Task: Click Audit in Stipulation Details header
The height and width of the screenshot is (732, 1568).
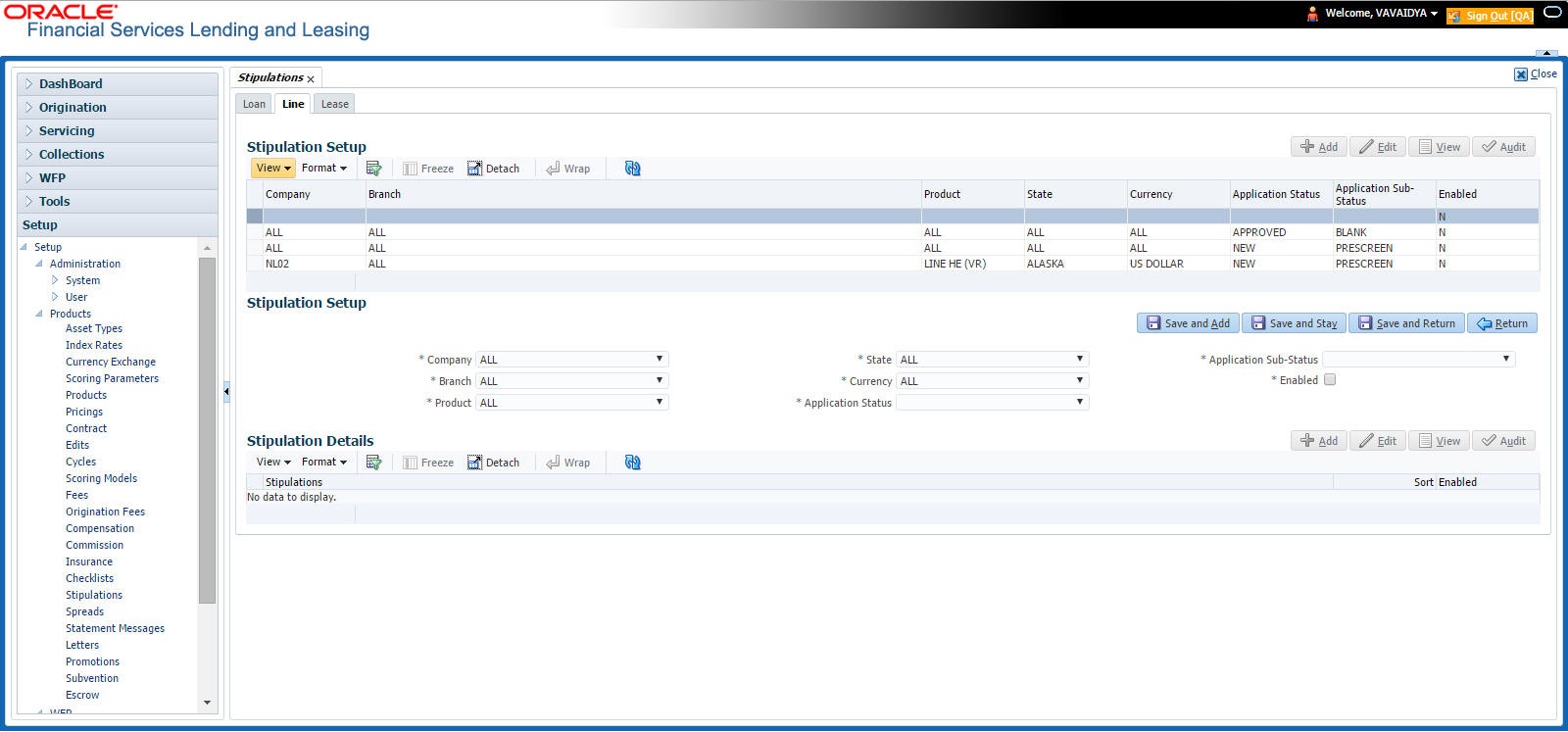Action: click(1503, 441)
